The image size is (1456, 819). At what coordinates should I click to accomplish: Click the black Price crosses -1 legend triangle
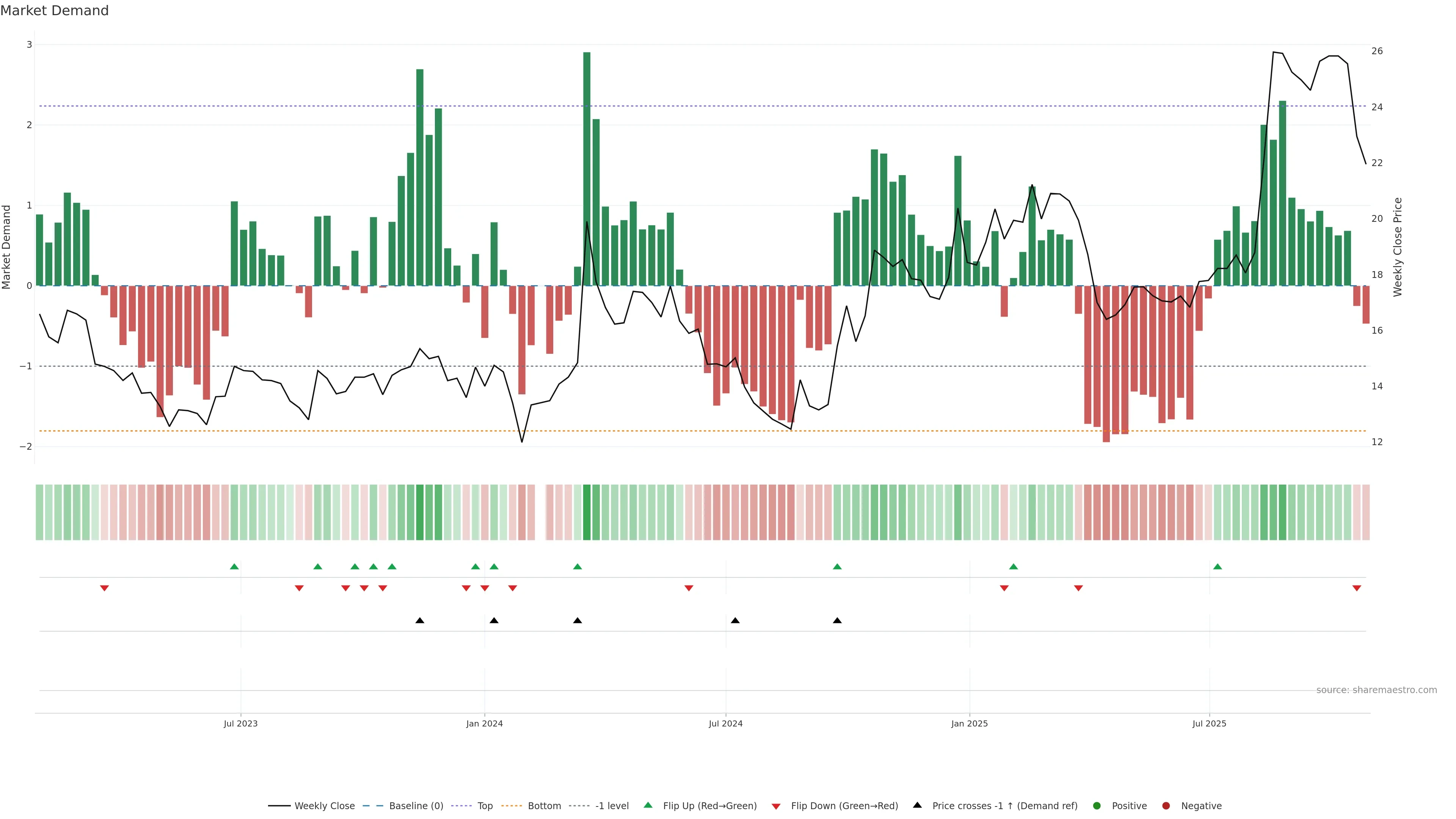917,805
